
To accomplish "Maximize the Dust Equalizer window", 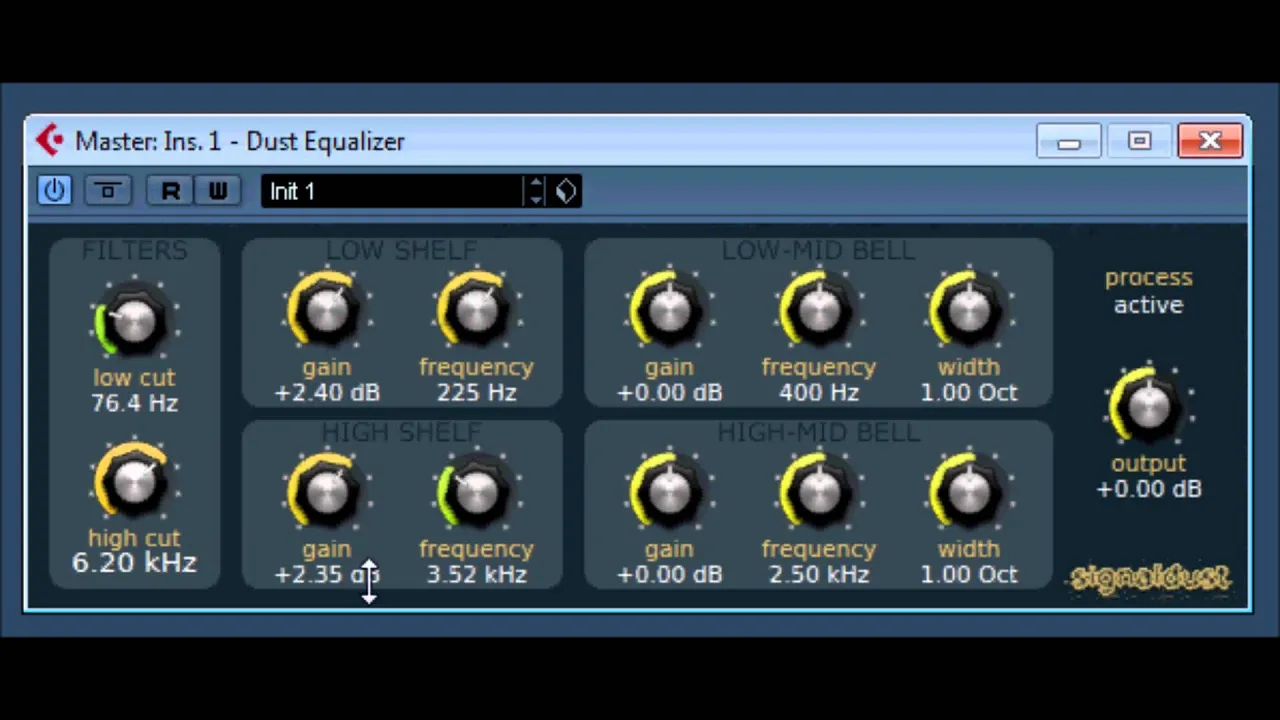I will (1139, 142).
